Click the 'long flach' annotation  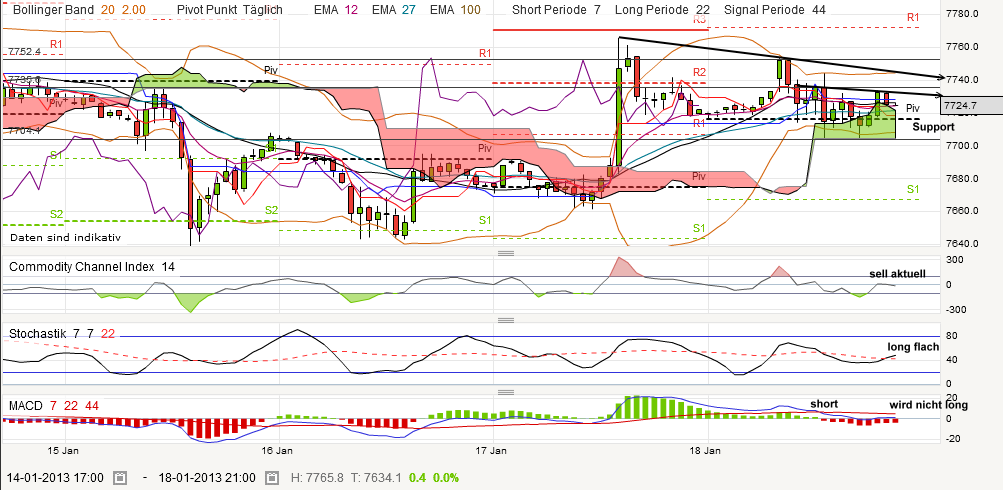click(x=913, y=347)
